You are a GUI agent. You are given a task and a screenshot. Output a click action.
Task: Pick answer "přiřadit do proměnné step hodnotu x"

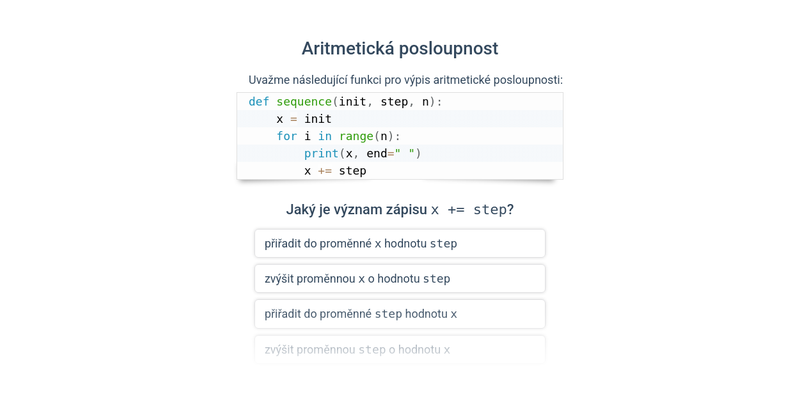[400, 313]
